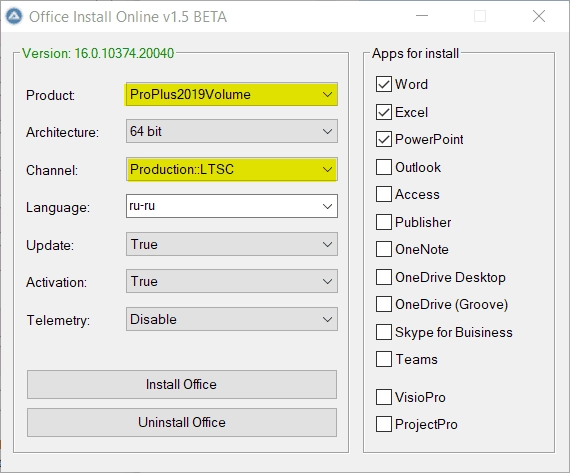The width and height of the screenshot is (570, 473).
Task: Open the Channel Production::LTSC dropdown
Action: (x=232, y=169)
